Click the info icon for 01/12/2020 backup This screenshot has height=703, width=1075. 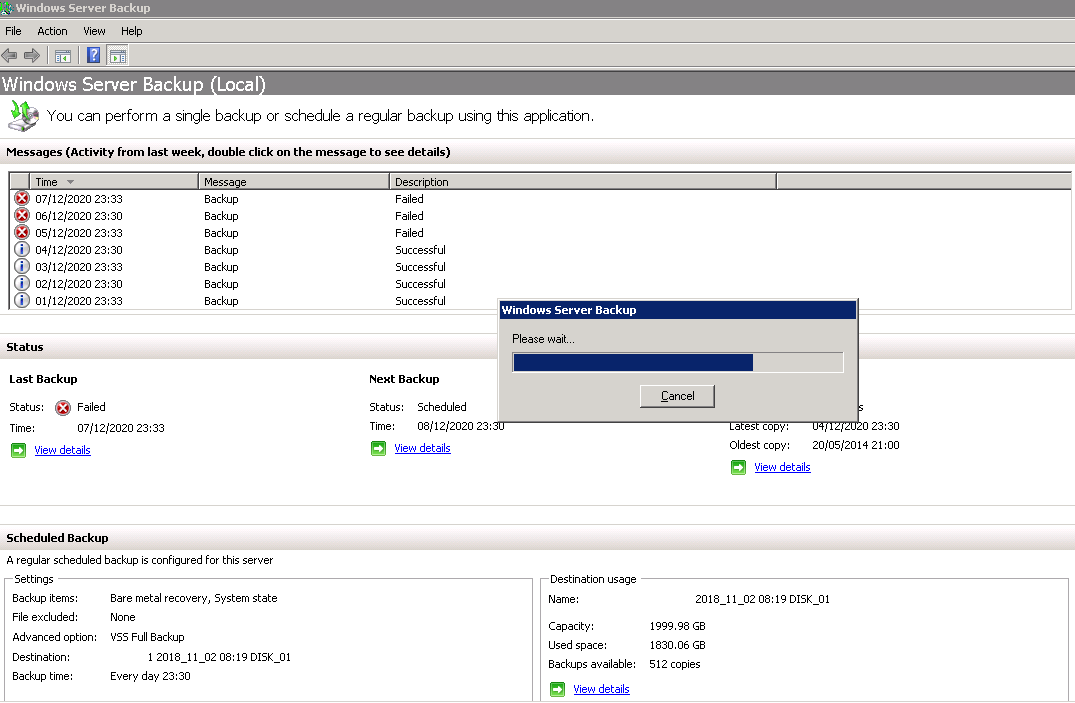22,300
